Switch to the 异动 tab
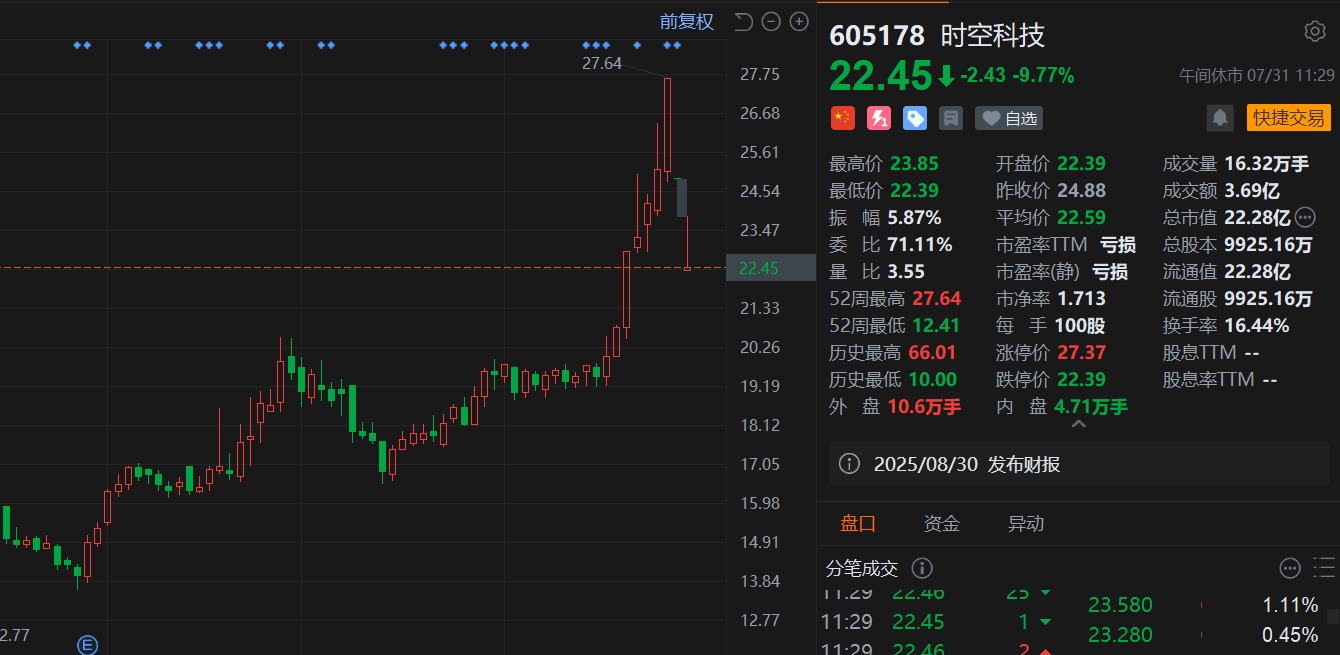Image resolution: width=1340 pixels, height=655 pixels. click(x=1026, y=523)
